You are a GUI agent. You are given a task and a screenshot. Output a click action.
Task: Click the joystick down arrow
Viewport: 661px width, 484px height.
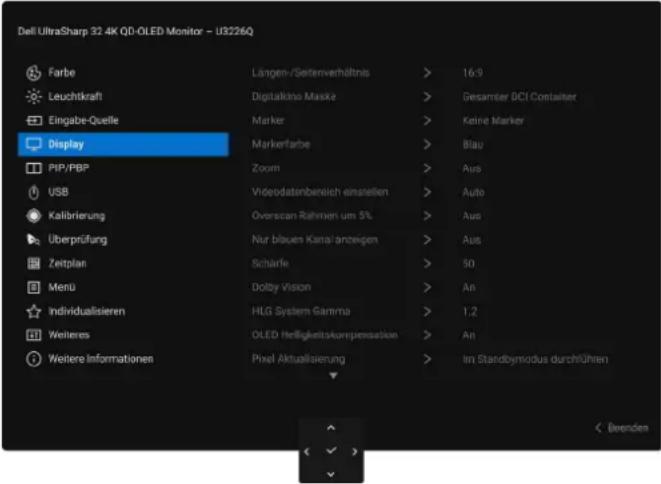tap(331, 475)
